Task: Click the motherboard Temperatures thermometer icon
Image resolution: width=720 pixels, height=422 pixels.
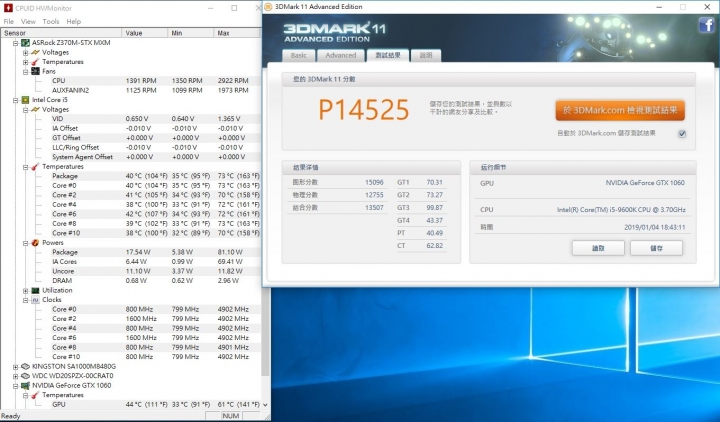Action: pyautogui.click(x=35, y=62)
